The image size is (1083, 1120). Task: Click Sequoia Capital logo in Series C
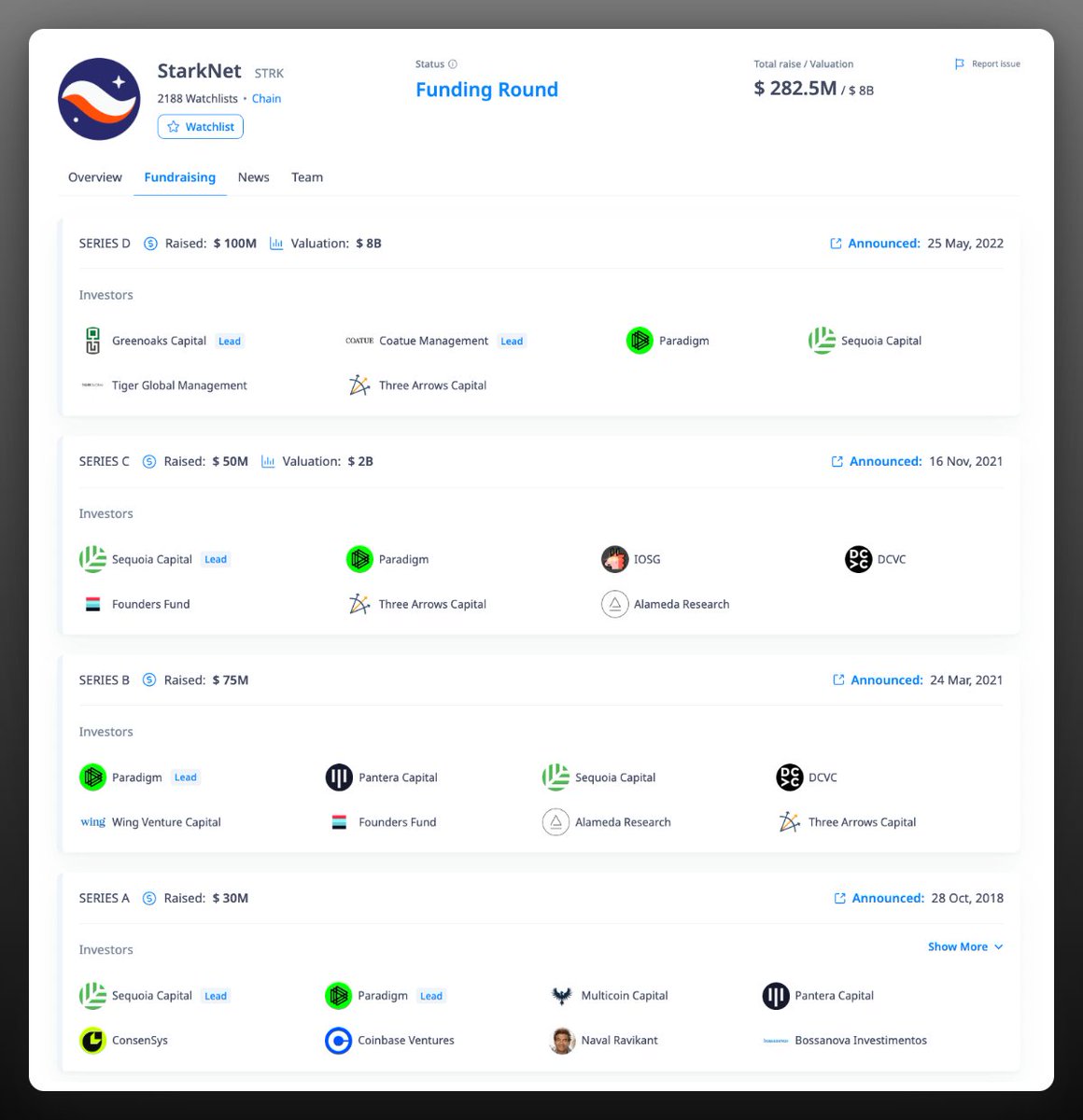(x=92, y=559)
